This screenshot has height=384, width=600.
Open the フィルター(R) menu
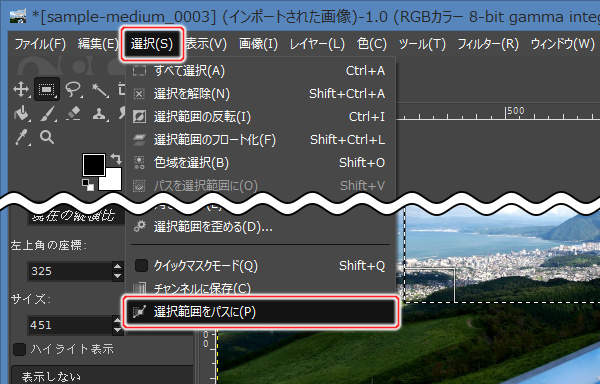(488, 44)
